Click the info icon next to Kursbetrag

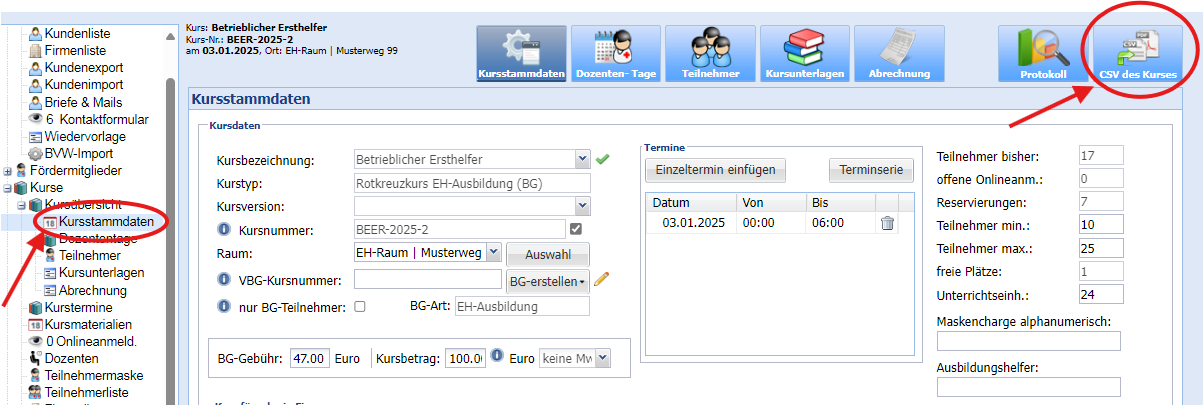tap(497, 358)
